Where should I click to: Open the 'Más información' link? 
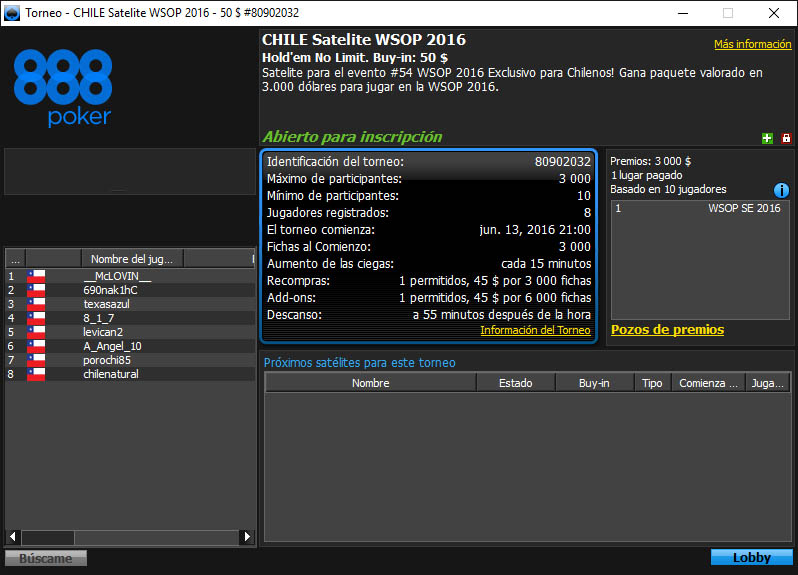752,45
